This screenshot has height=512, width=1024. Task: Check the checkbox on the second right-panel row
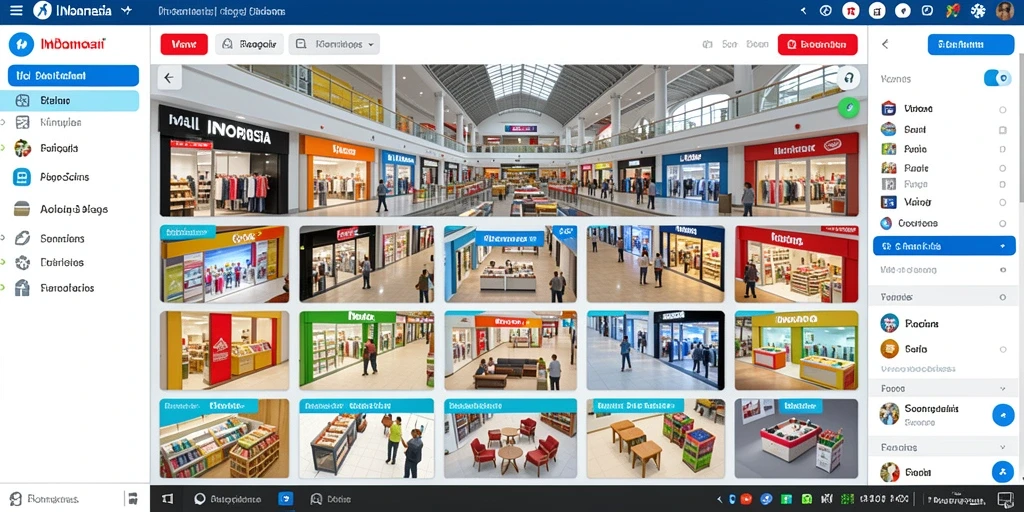click(x=1002, y=130)
